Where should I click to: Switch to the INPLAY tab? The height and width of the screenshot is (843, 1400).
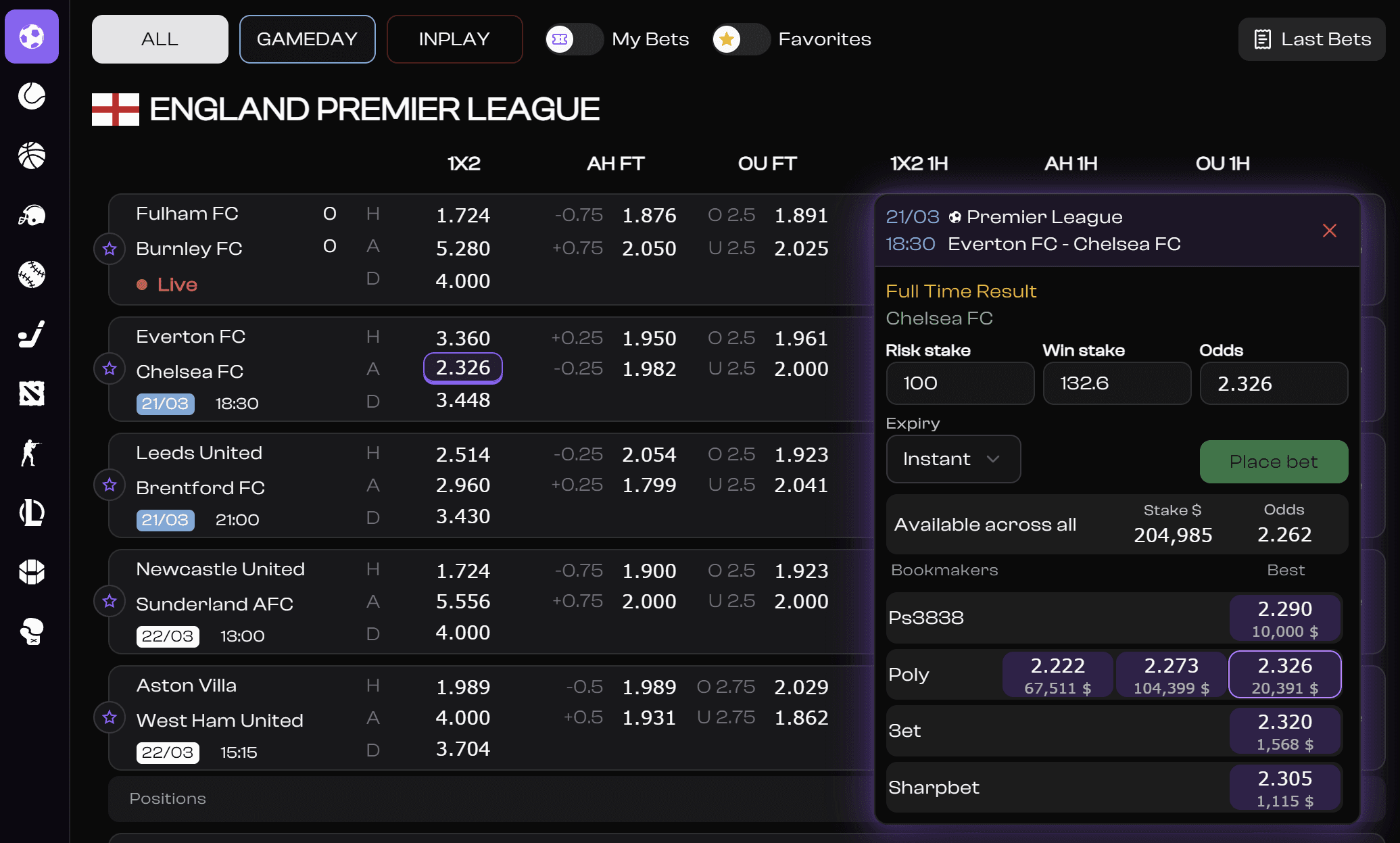(454, 39)
